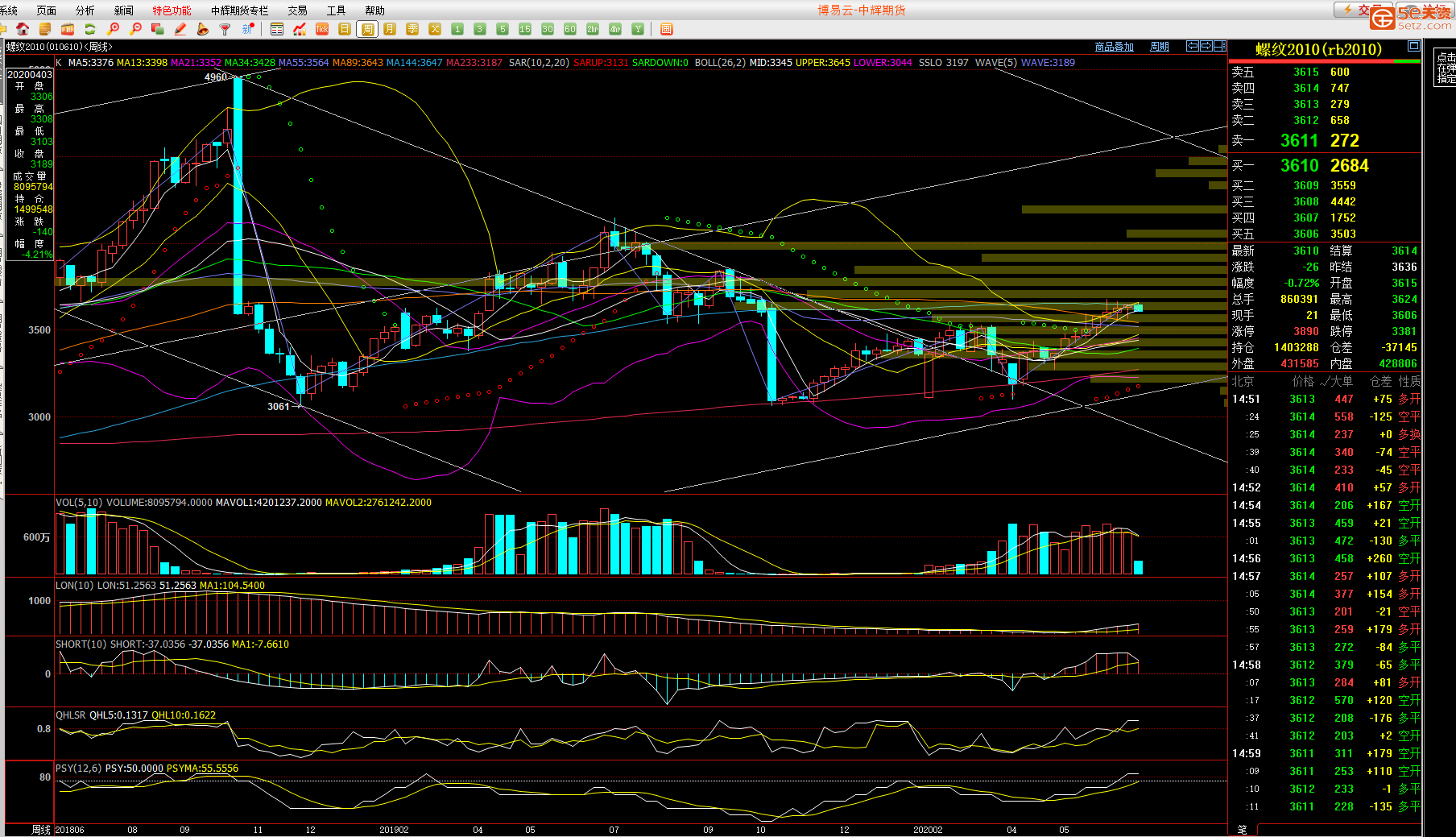Open the alert bell icon

tap(203, 29)
